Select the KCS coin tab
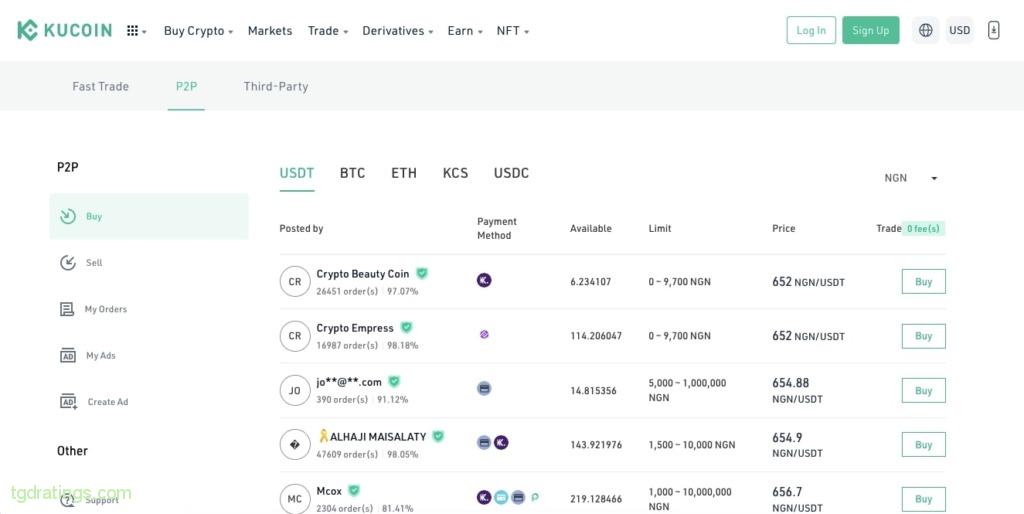The height and width of the screenshot is (514, 1024). point(455,173)
